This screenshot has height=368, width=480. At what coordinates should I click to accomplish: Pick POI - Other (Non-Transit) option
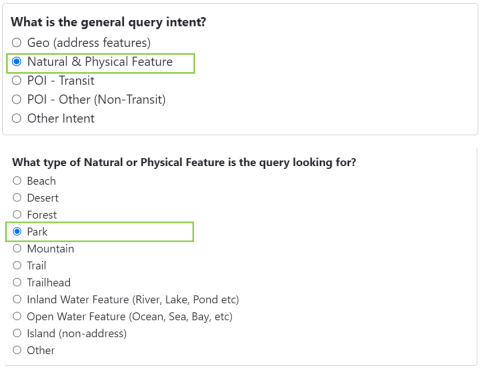[17, 99]
